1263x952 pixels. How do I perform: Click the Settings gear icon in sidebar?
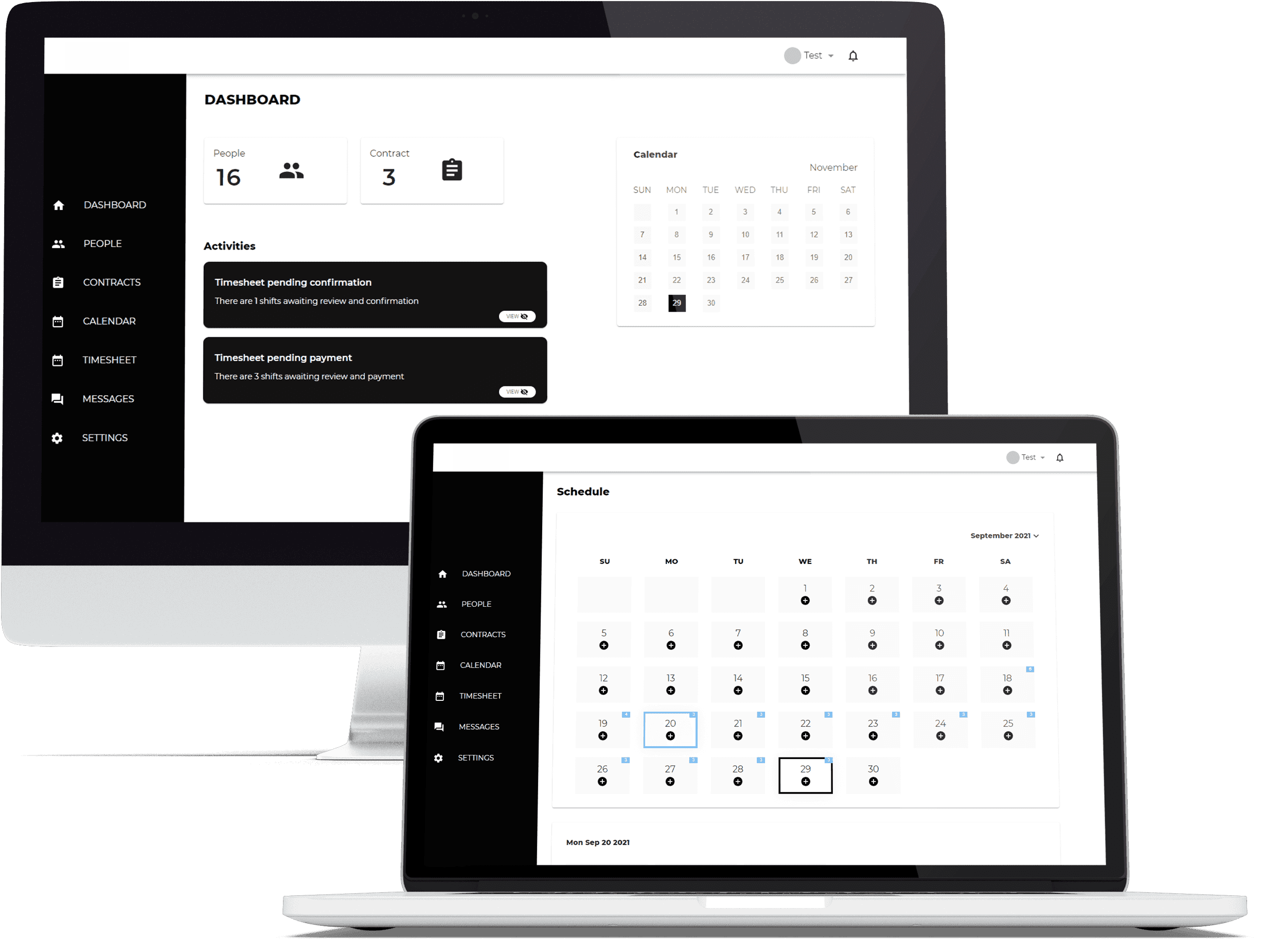(x=56, y=437)
